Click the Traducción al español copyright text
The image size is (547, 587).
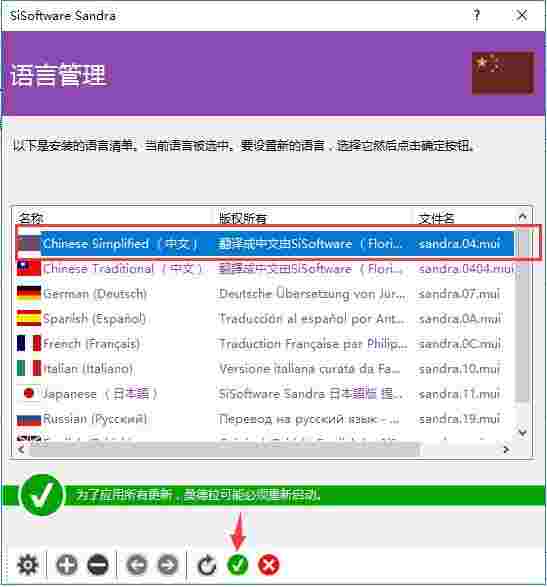312,319
